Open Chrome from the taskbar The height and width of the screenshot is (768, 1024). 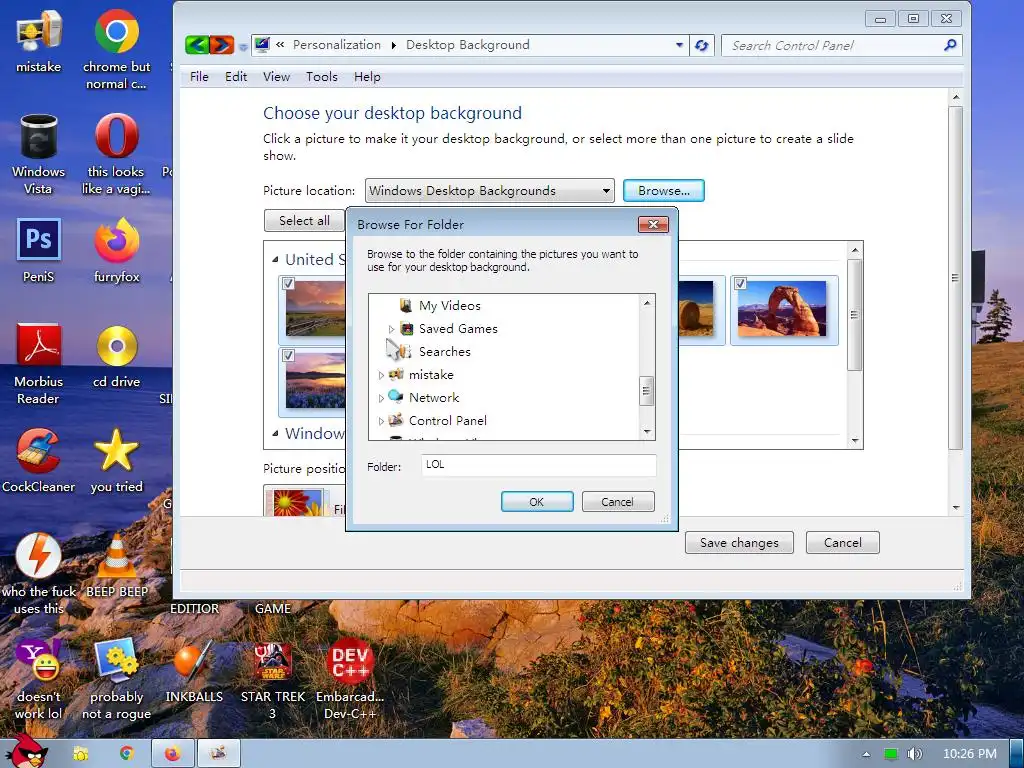tap(127, 754)
